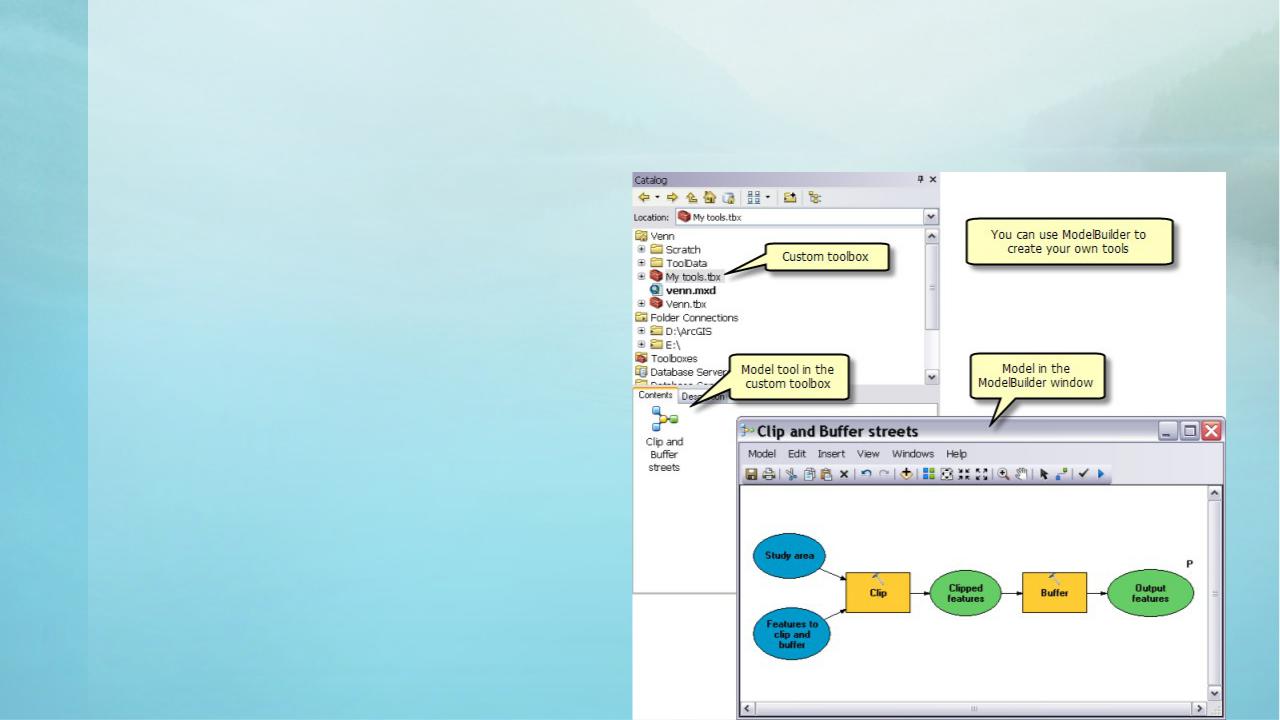1280x720 pixels.
Task: Click the Add Data or Tool icon
Action: [x=906, y=473]
